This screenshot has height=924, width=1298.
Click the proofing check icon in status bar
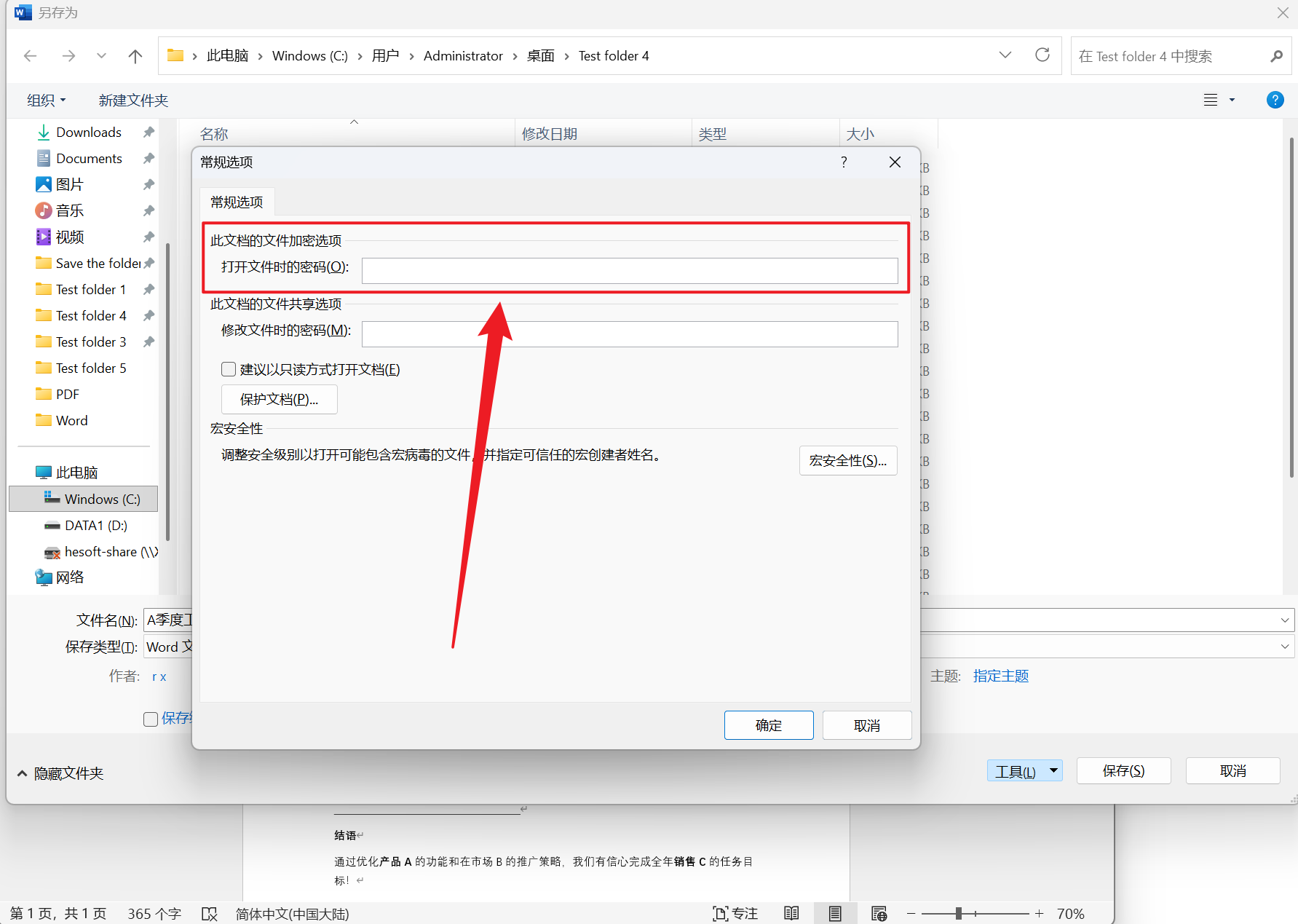point(210,912)
